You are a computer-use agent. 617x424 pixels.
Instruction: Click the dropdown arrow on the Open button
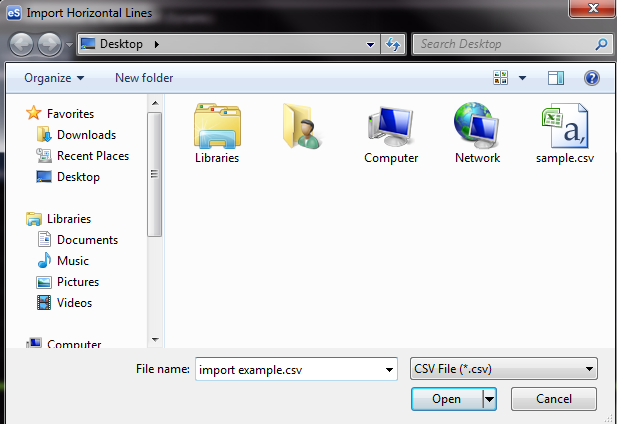[490, 400]
